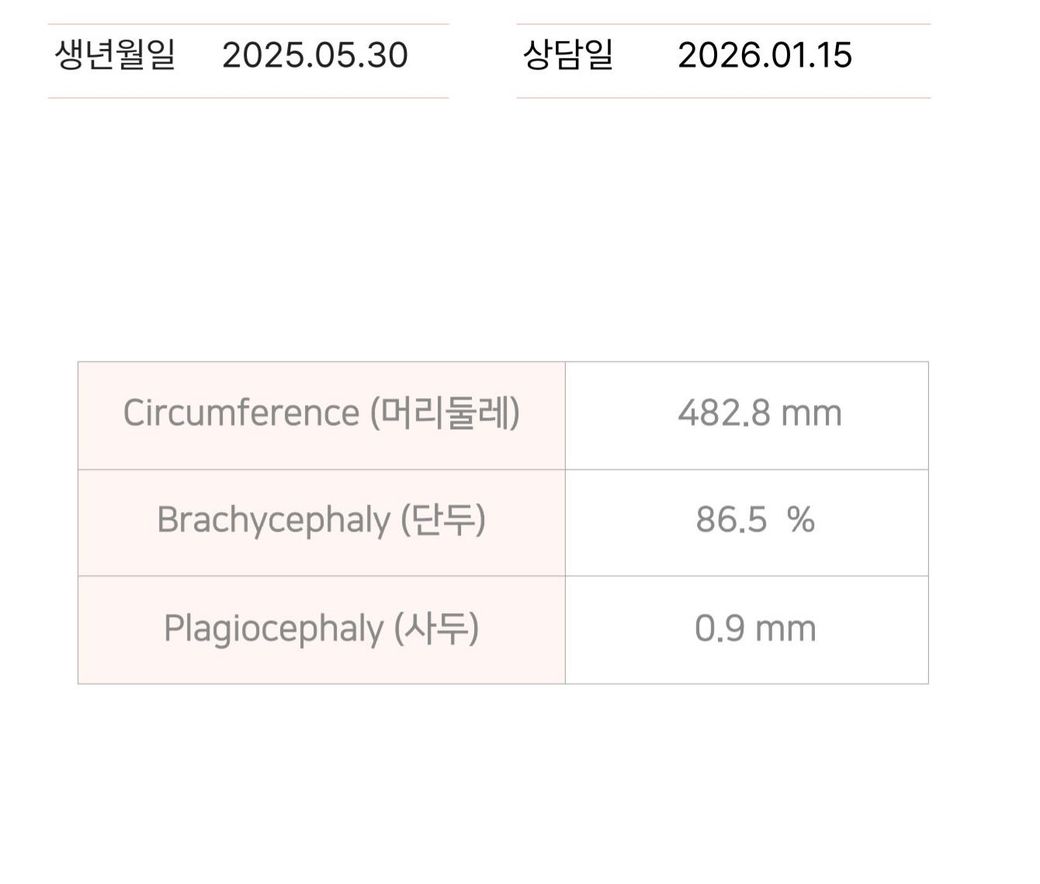Image resolution: width=1040 pixels, height=884 pixels.
Task: Click the word Plagiocephaly in the table
Action: click(274, 629)
